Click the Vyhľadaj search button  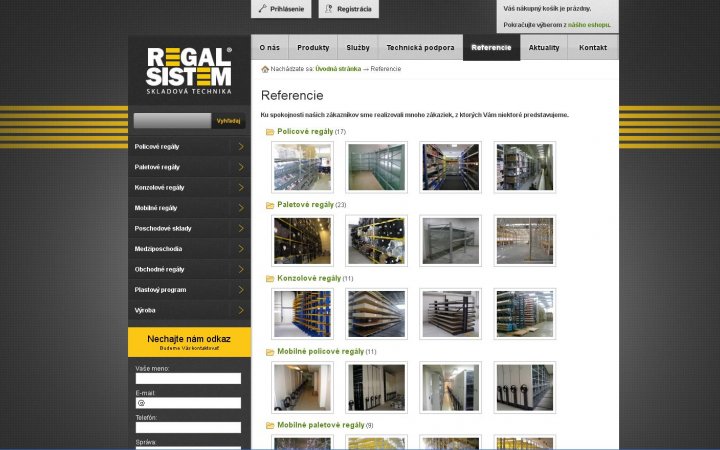click(228, 121)
